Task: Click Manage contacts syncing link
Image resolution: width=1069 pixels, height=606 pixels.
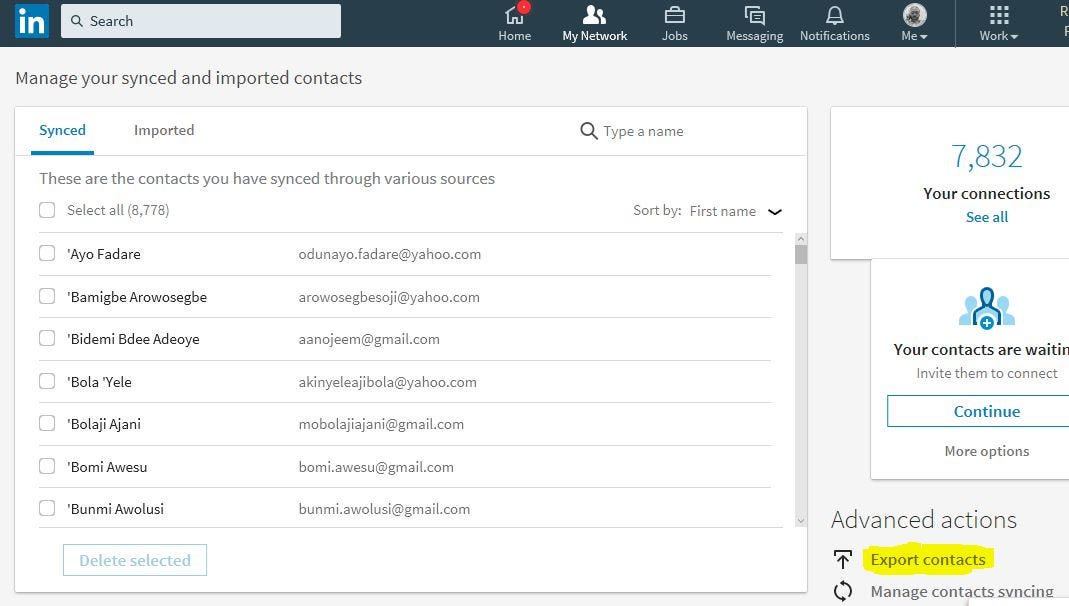Action: pyautogui.click(x=962, y=592)
